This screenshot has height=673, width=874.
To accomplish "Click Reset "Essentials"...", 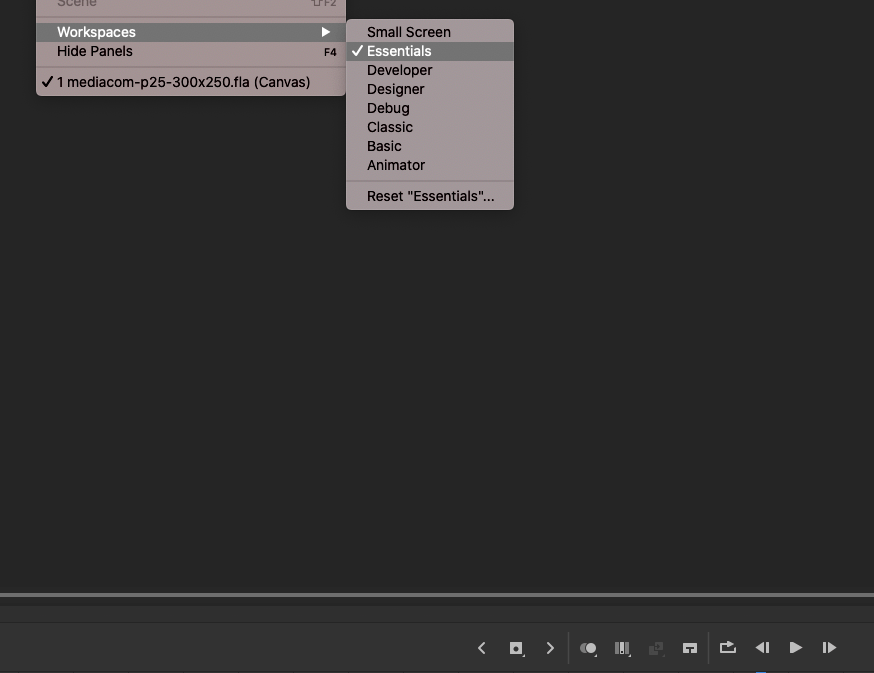I will (x=430, y=196).
